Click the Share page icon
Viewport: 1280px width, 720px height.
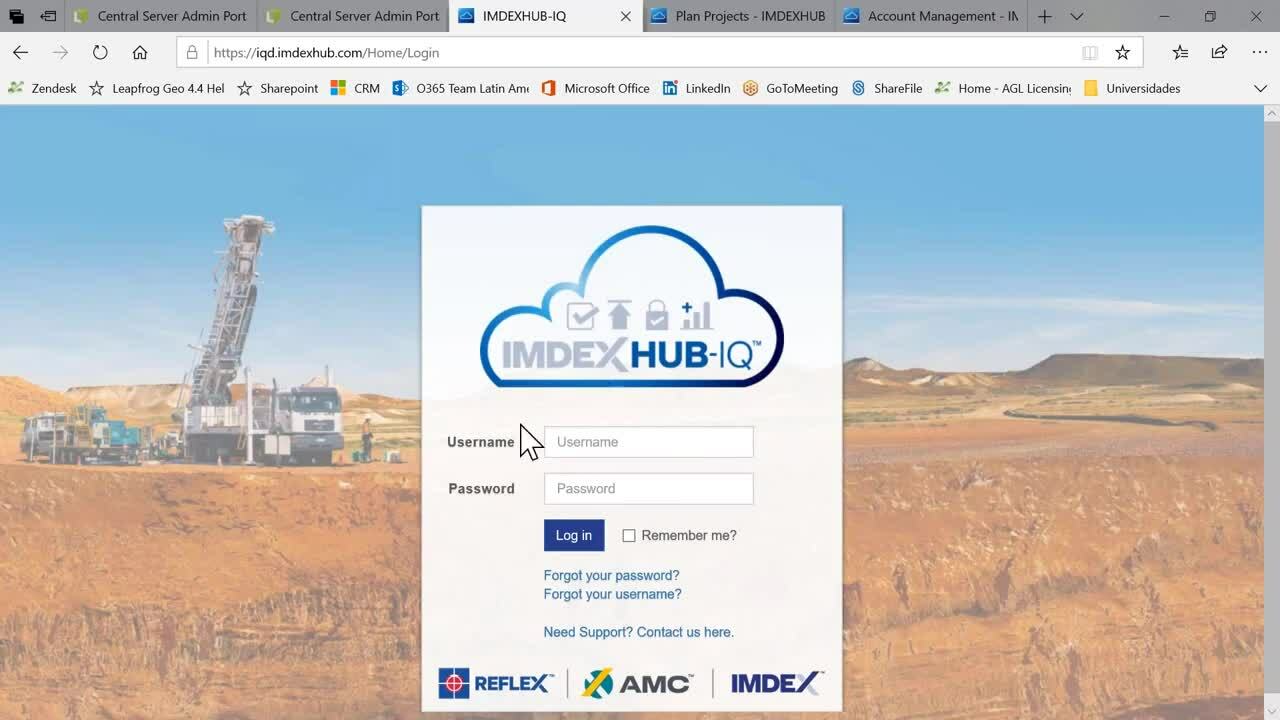click(1219, 52)
